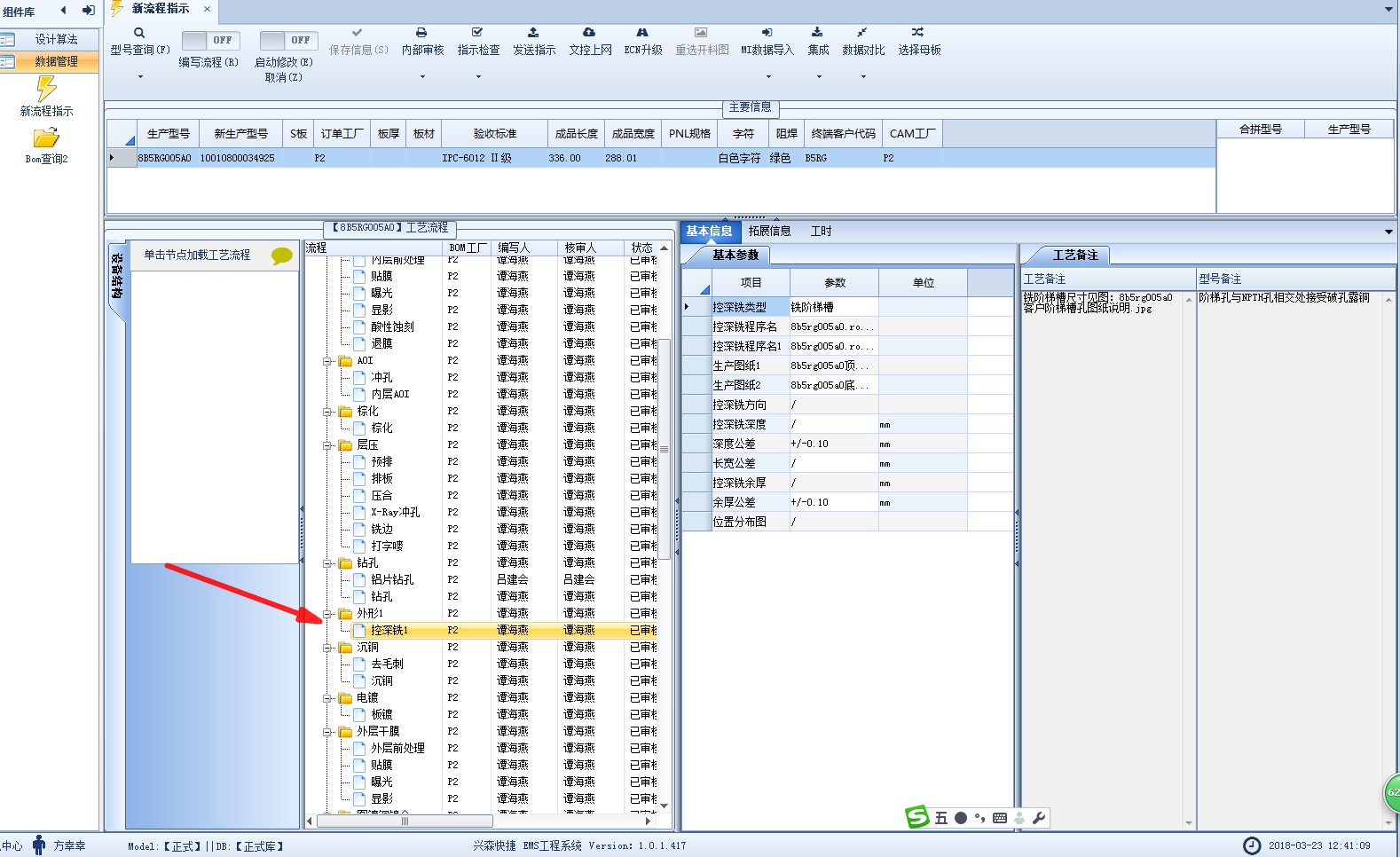This screenshot has height=857, width=1400.
Task: Switch to 拓展信息 tab
Action: pos(769,232)
